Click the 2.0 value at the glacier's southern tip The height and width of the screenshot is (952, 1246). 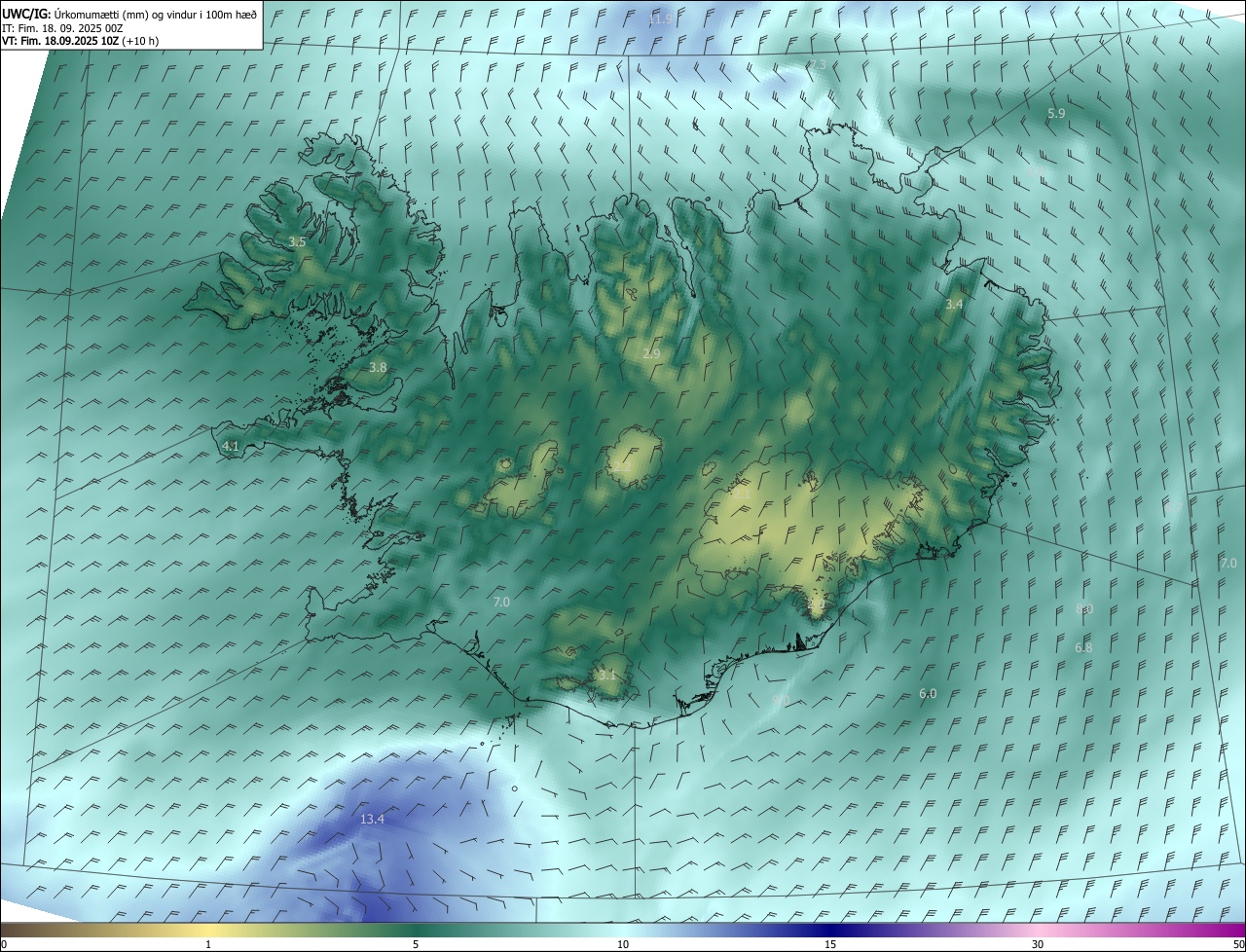tap(816, 605)
